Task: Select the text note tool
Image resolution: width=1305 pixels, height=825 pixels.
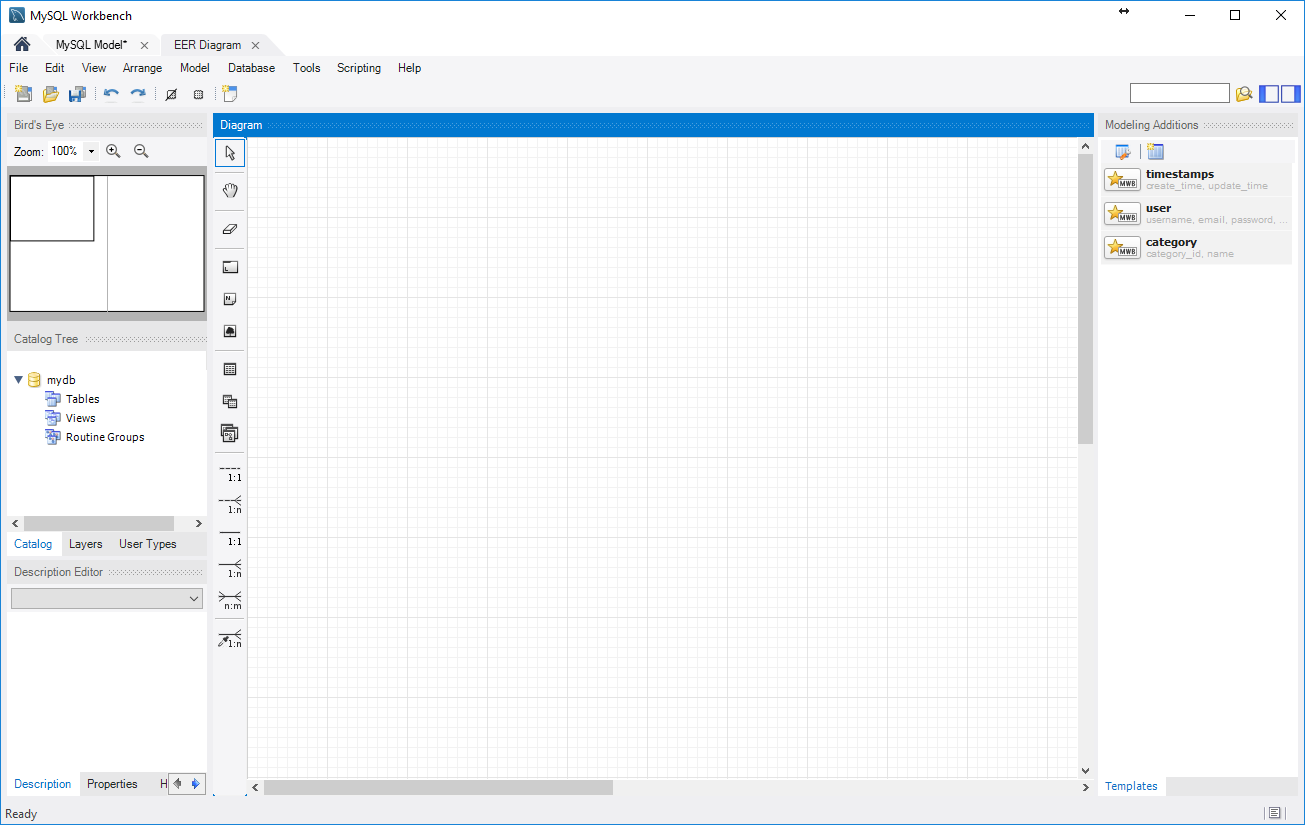Action: tap(230, 299)
